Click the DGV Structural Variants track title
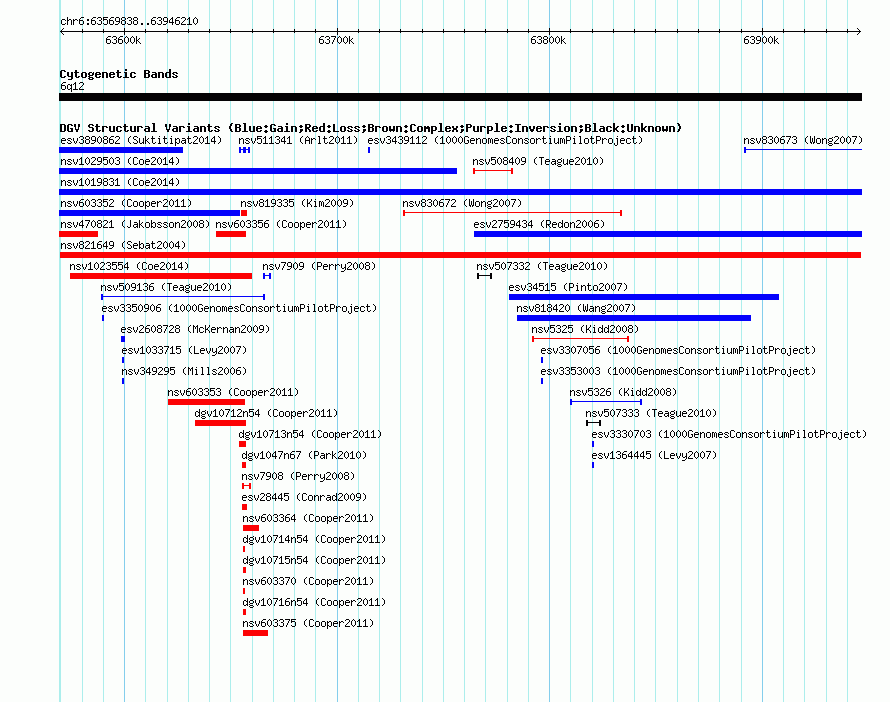The image size is (890, 702). click(371, 128)
